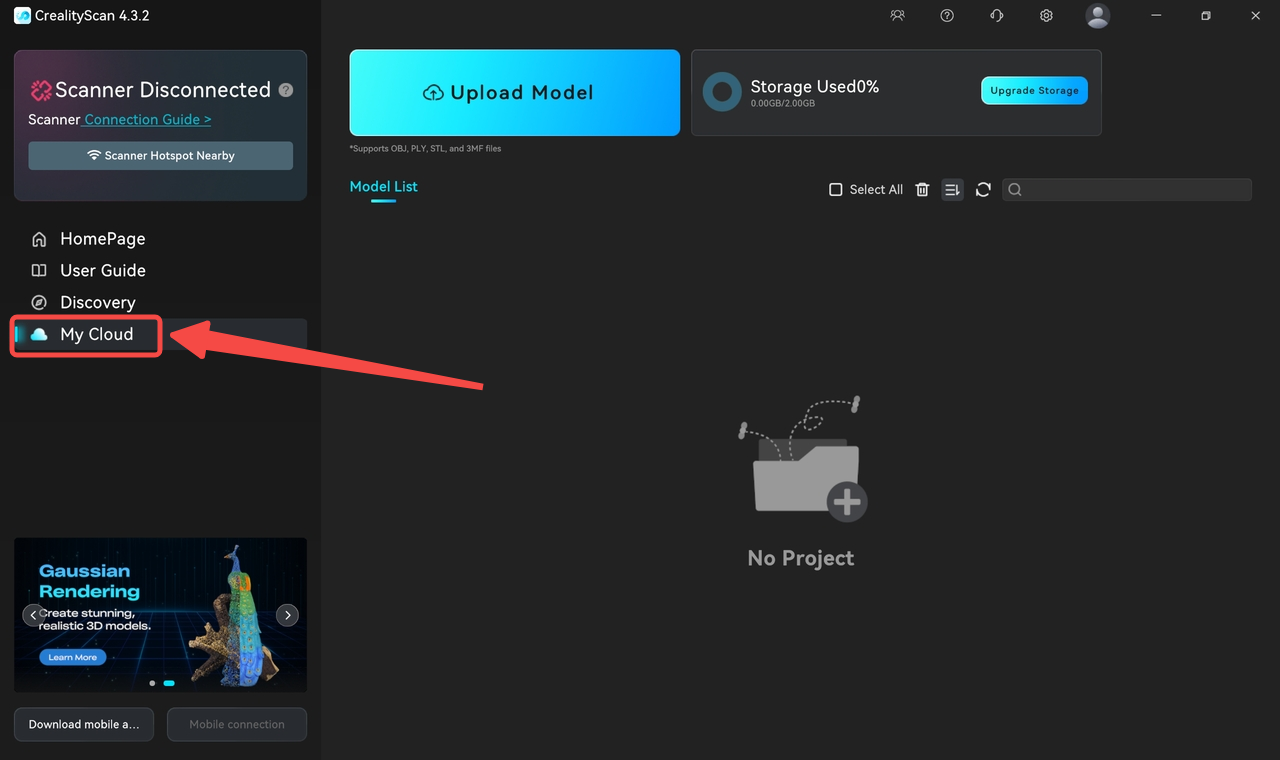Tick the Select All checkbox
1280x760 pixels.
pyautogui.click(x=836, y=189)
